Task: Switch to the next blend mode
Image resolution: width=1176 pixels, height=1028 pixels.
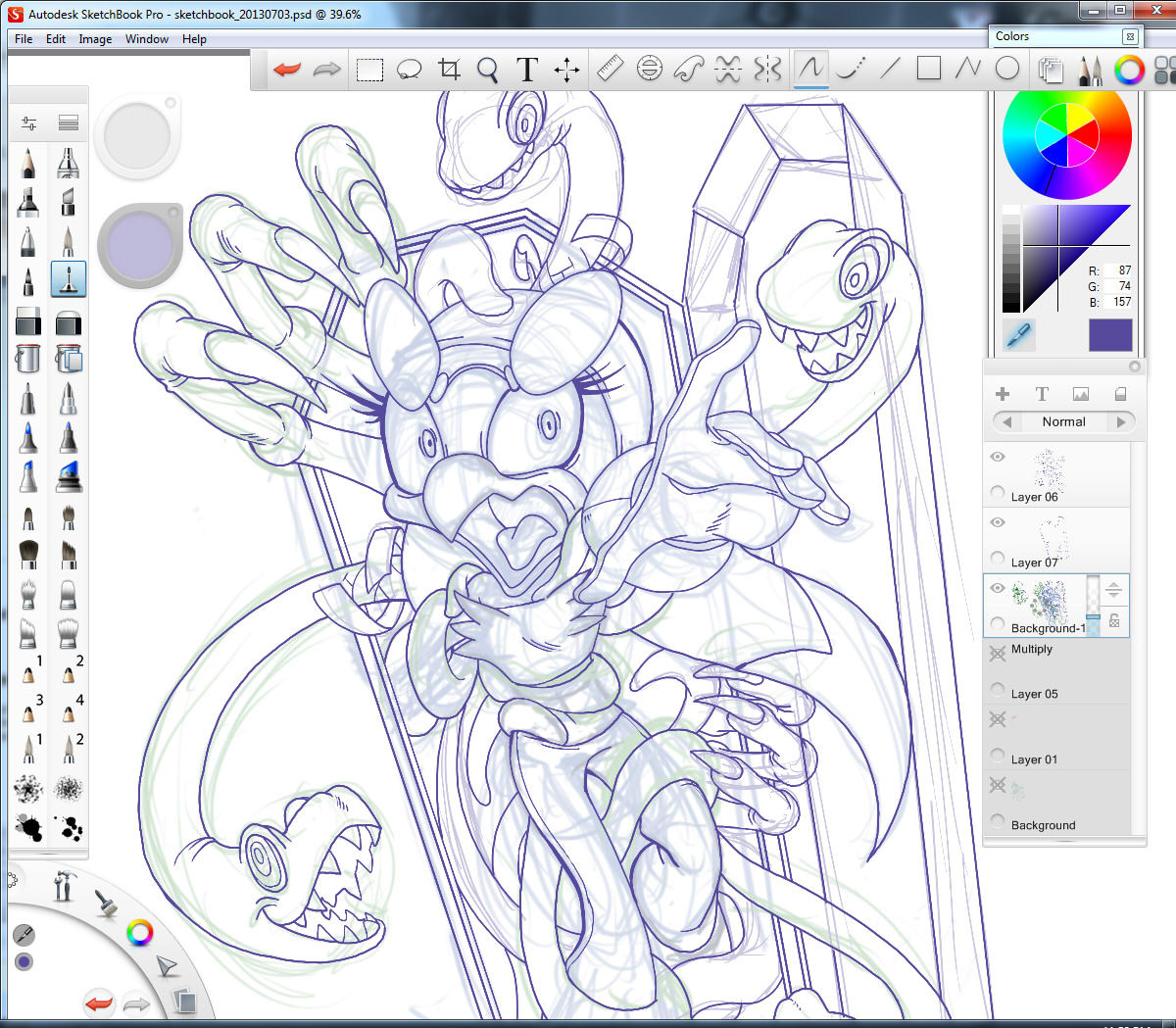Action: tap(1122, 422)
